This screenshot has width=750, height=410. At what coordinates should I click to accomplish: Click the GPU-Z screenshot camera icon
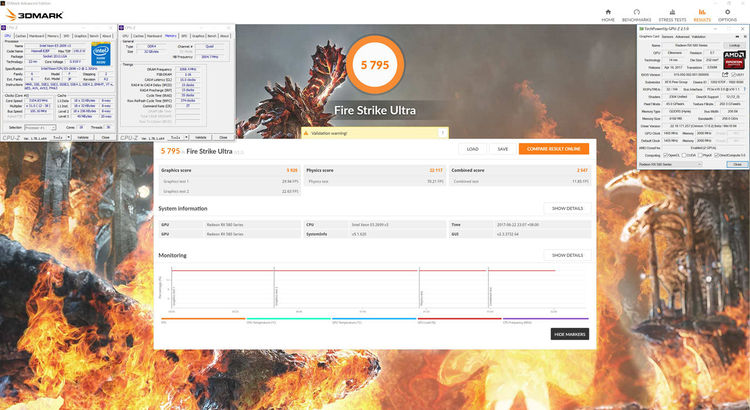(737, 36)
